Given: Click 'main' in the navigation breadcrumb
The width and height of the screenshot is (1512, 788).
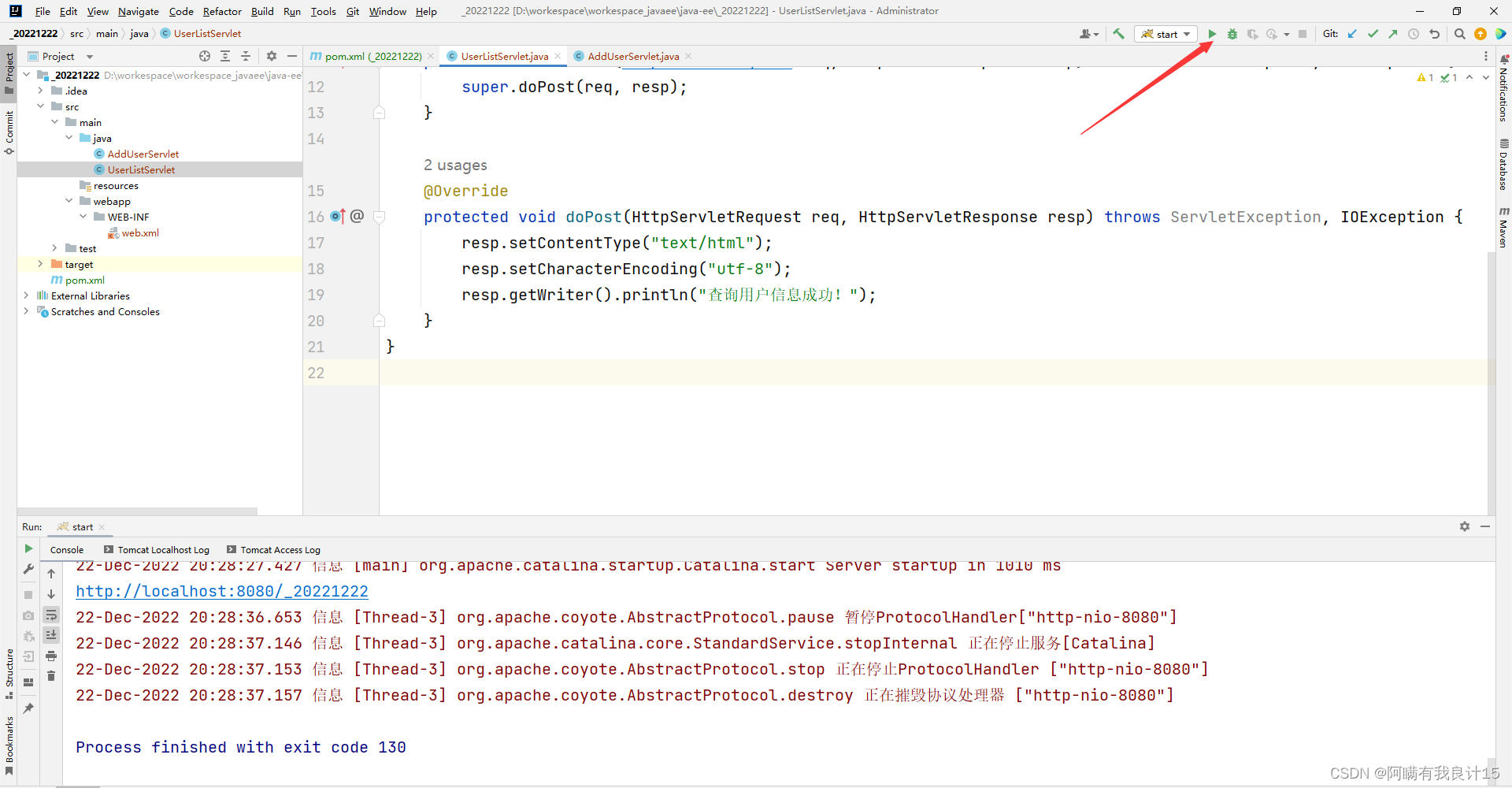Looking at the screenshot, I should point(107,34).
